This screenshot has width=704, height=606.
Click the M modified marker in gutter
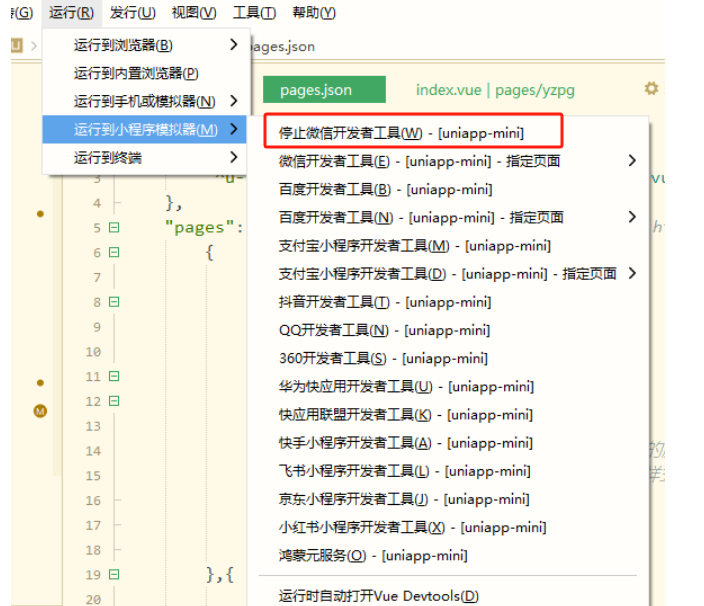tap(40, 411)
